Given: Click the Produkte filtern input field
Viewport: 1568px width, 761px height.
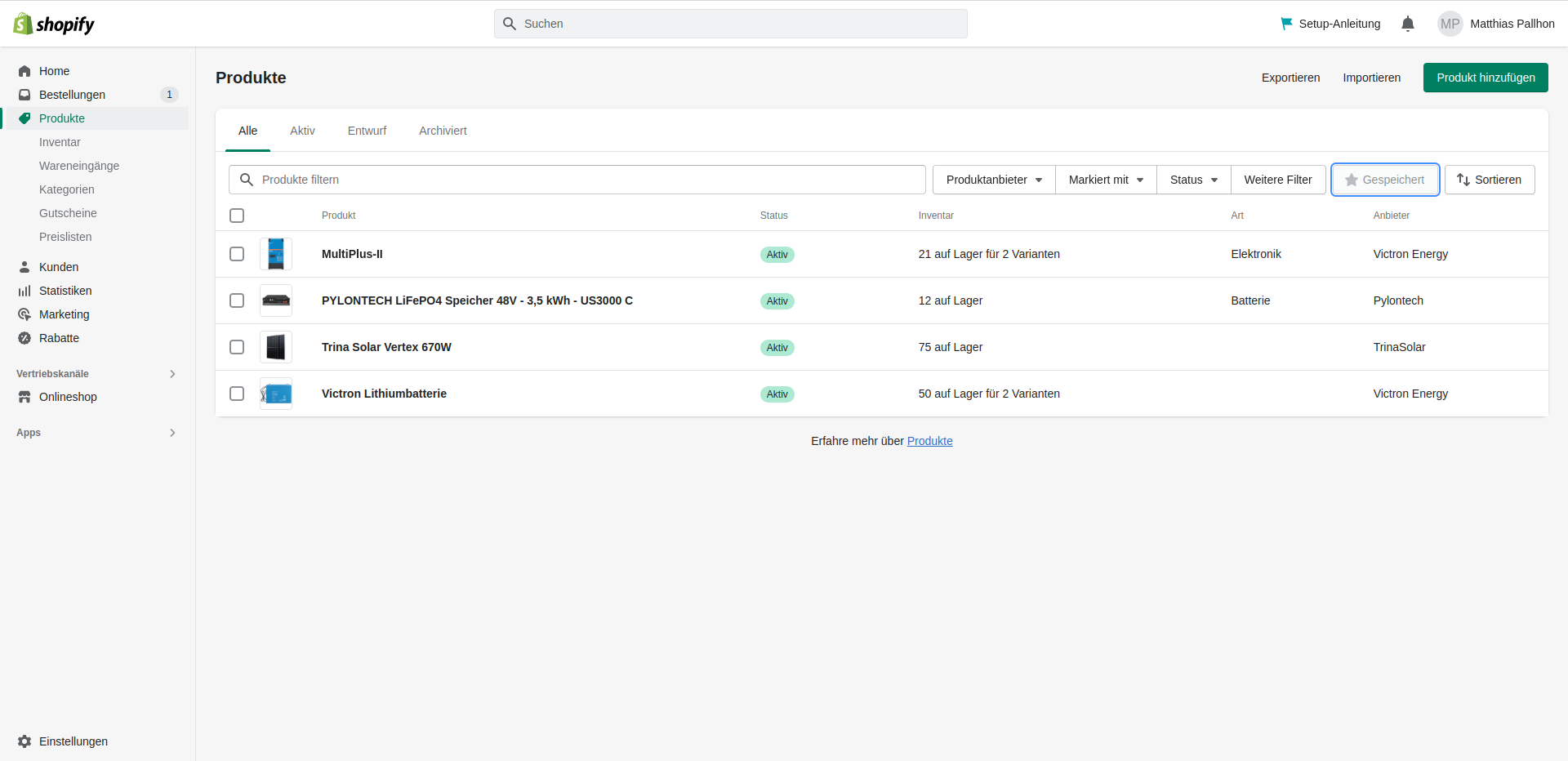Looking at the screenshot, I should tap(577, 180).
